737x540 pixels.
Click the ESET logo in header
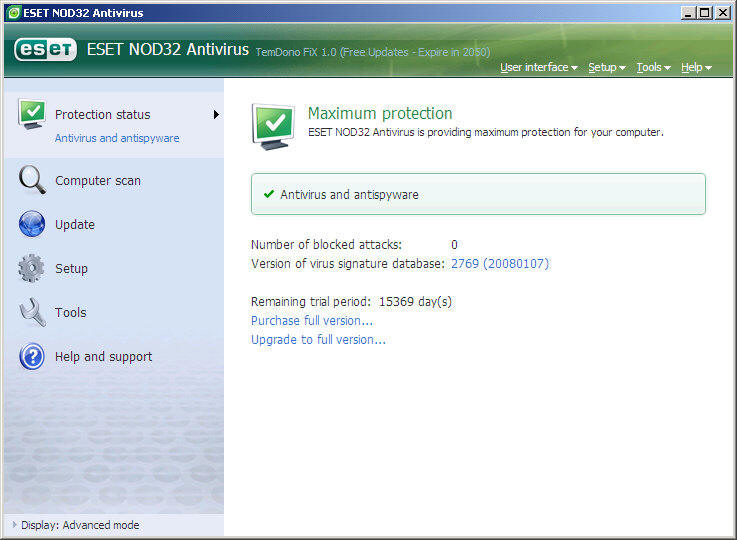pos(46,50)
